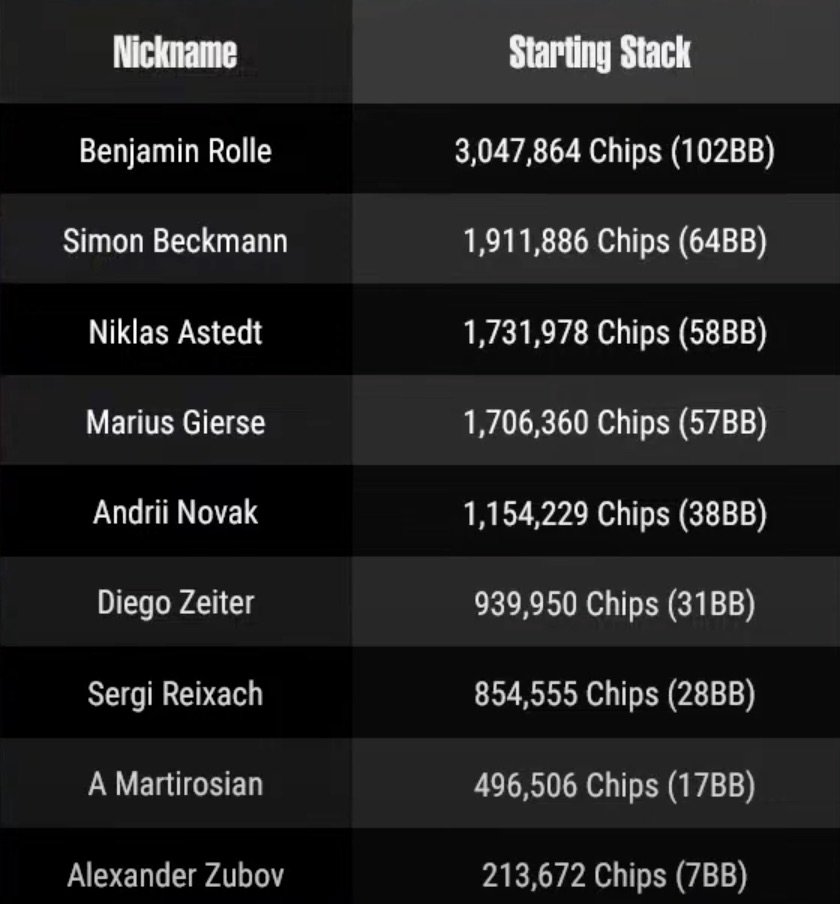Click the 1,731,978 Chips (58BB) stack

(x=614, y=332)
